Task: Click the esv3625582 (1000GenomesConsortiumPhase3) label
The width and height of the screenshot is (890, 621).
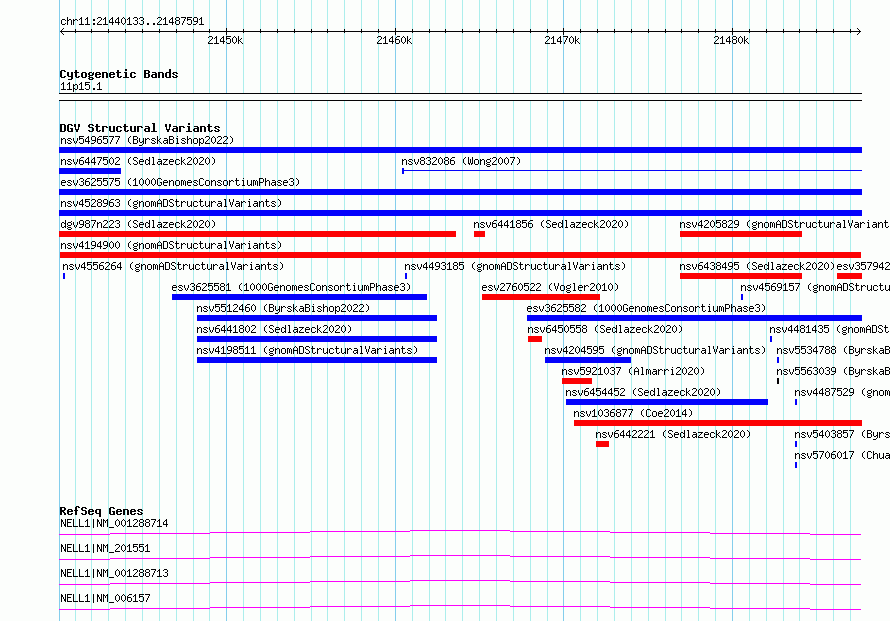Action: point(646,308)
